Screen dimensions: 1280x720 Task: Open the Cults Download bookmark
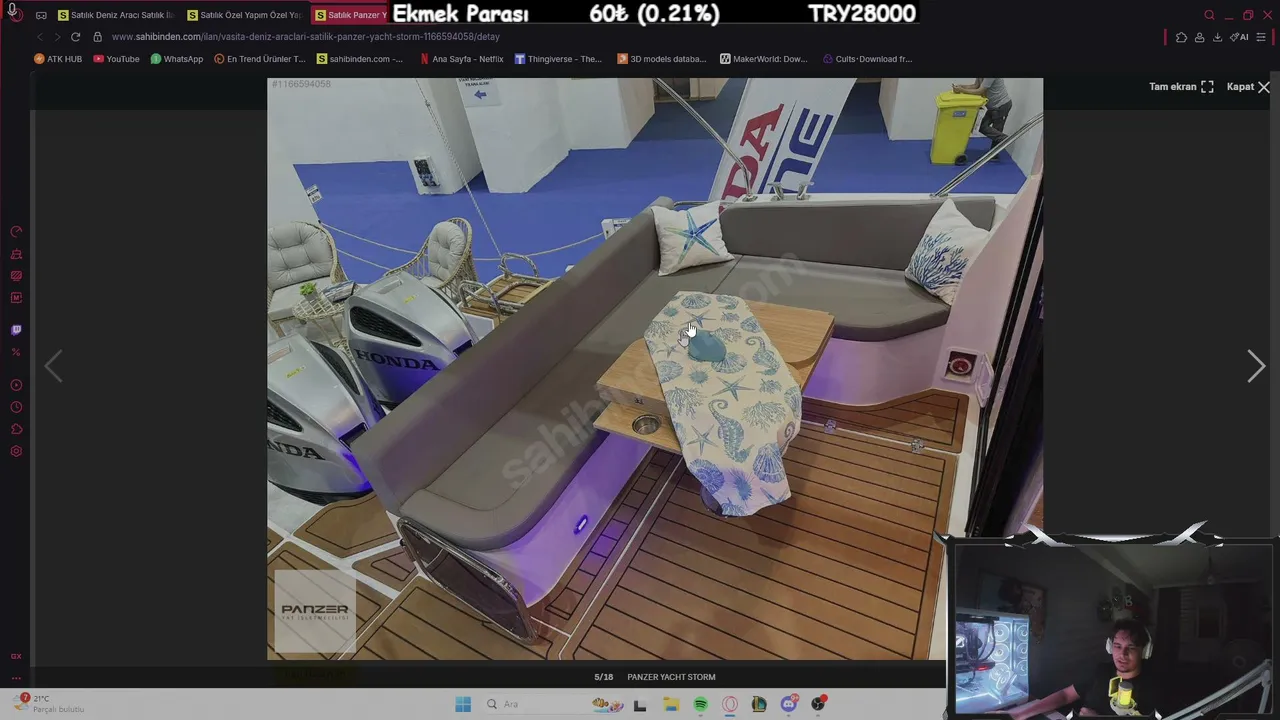[867, 59]
